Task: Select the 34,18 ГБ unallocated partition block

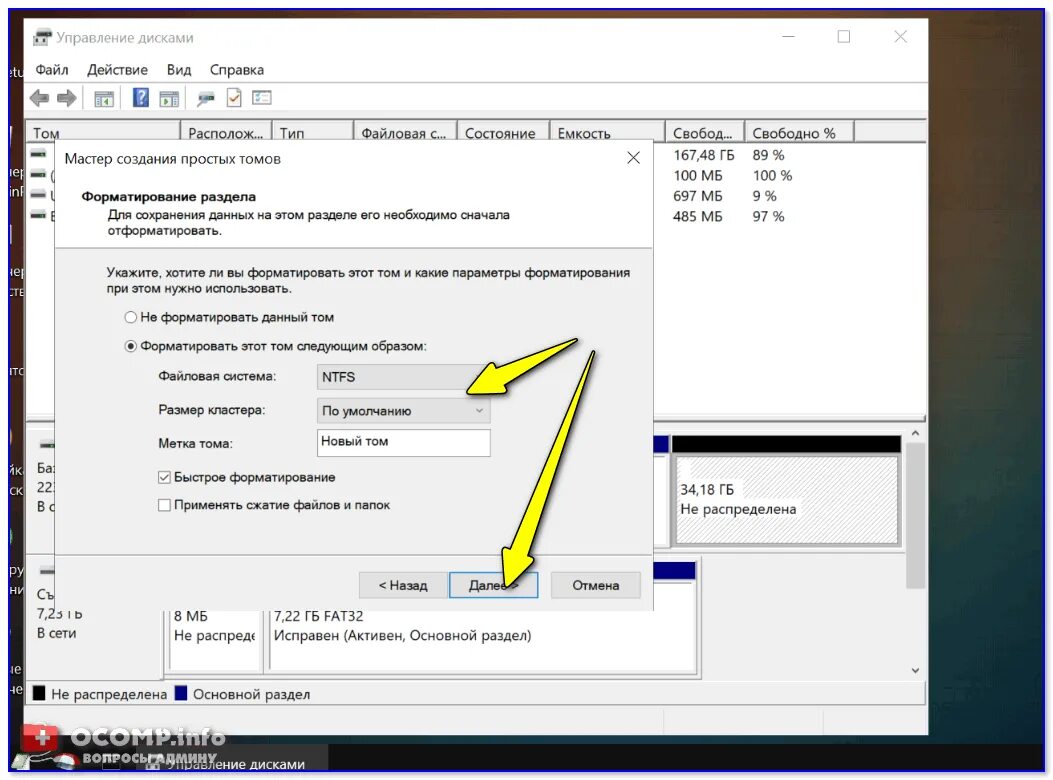Action: click(x=786, y=499)
